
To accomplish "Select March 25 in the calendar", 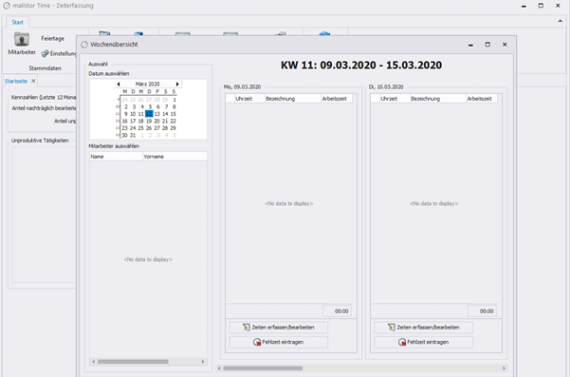I will click(x=141, y=128).
